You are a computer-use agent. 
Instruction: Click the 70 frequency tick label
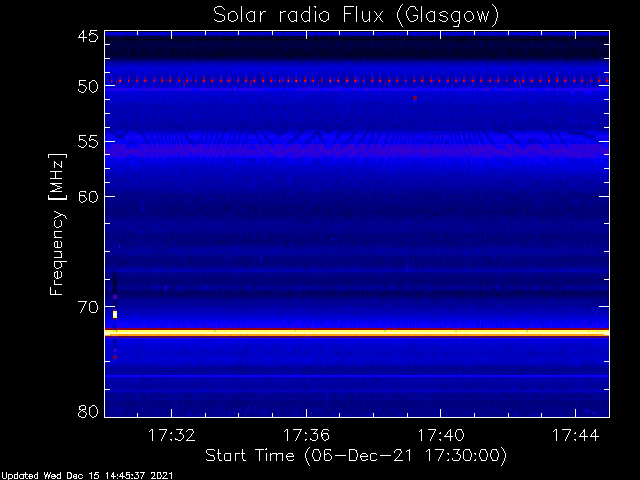pyautogui.click(x=88, y=307)
